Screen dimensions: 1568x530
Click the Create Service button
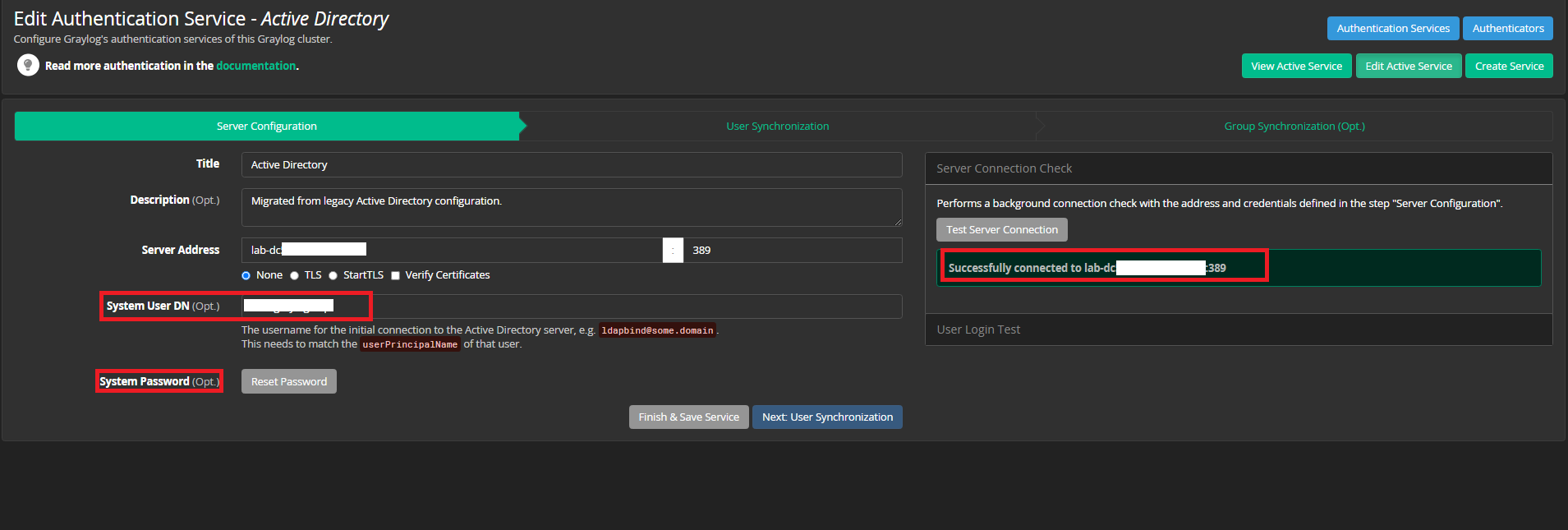coord(1509,66)
